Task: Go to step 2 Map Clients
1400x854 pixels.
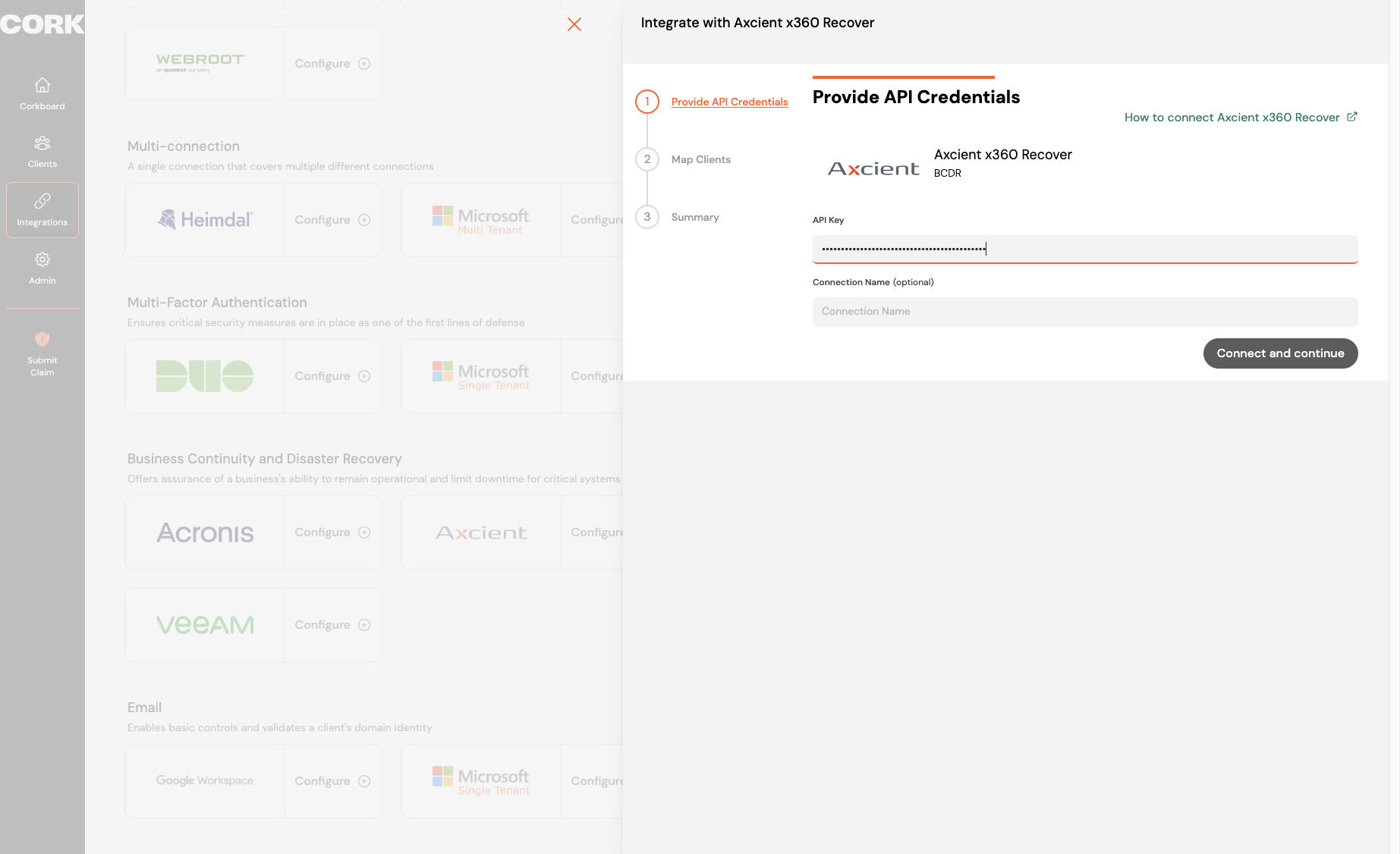Action: (x=700, y=159)
